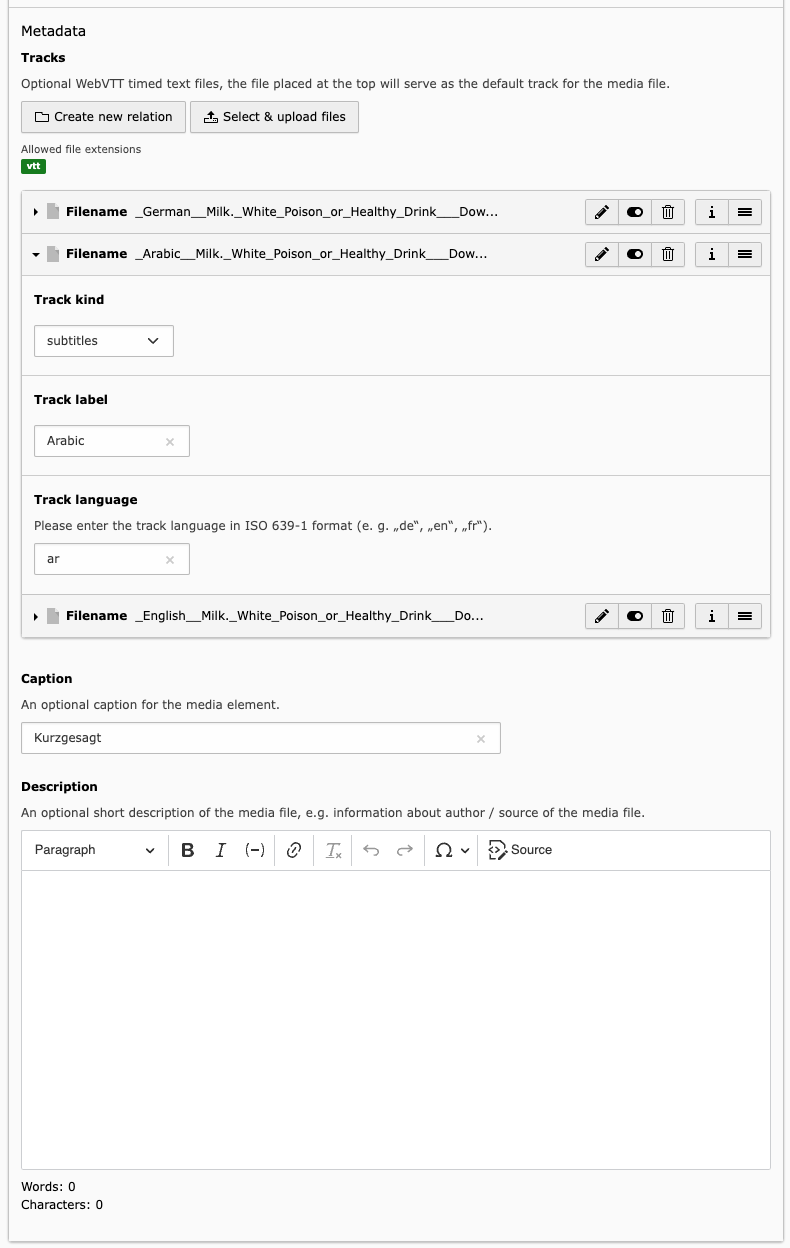Click into the Description text area
790x1248 pixels.
tap(396, 1019)
